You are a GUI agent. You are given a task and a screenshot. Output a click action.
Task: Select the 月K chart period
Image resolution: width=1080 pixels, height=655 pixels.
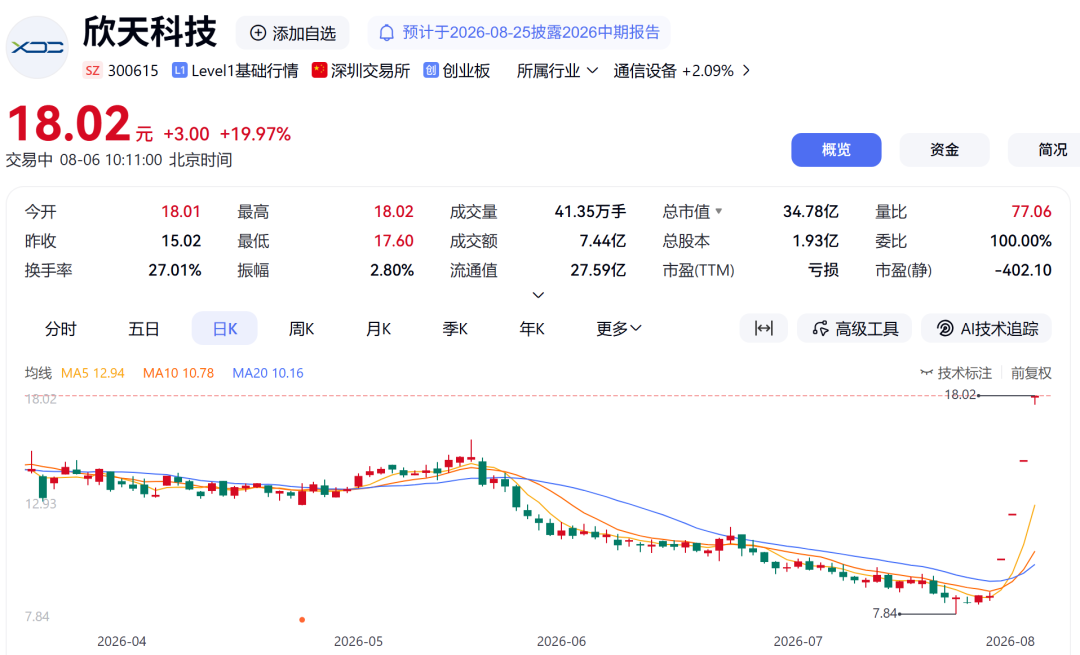(x=378, y=329)
